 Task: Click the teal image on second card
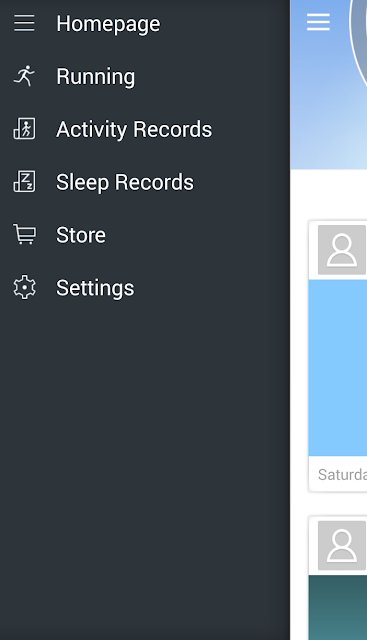coord(338,607)
